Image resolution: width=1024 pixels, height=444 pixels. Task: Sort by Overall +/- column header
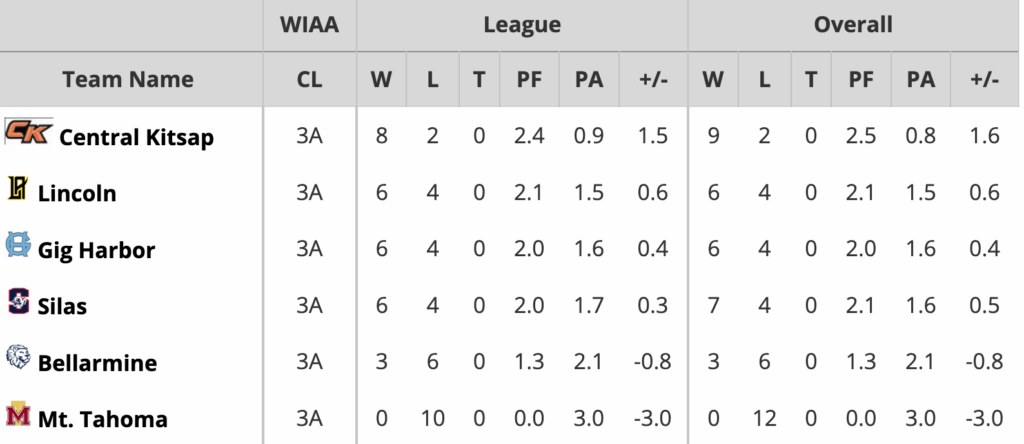985,79
